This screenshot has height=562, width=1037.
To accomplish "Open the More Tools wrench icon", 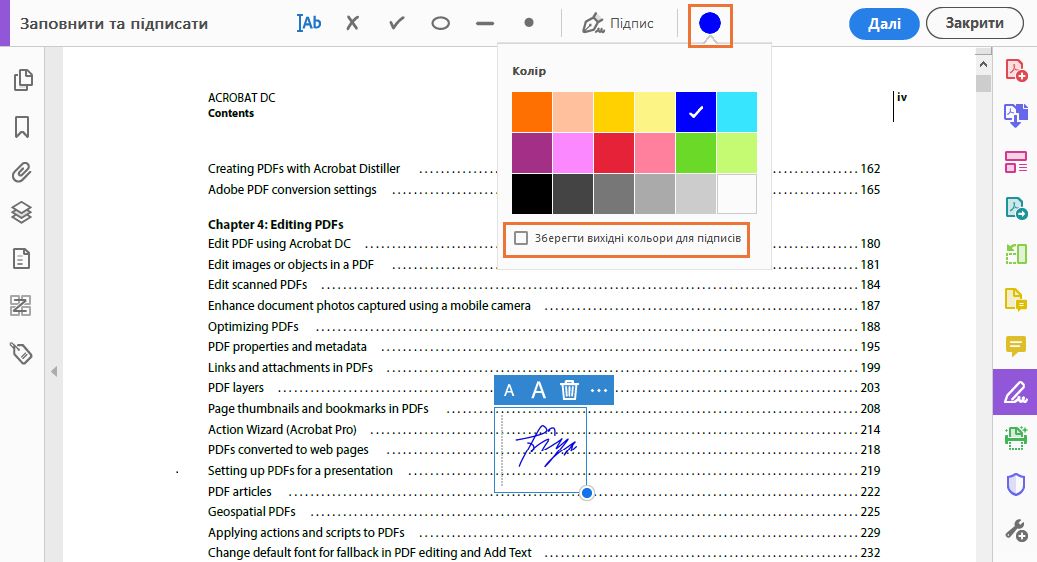I will coord(1016,530).
